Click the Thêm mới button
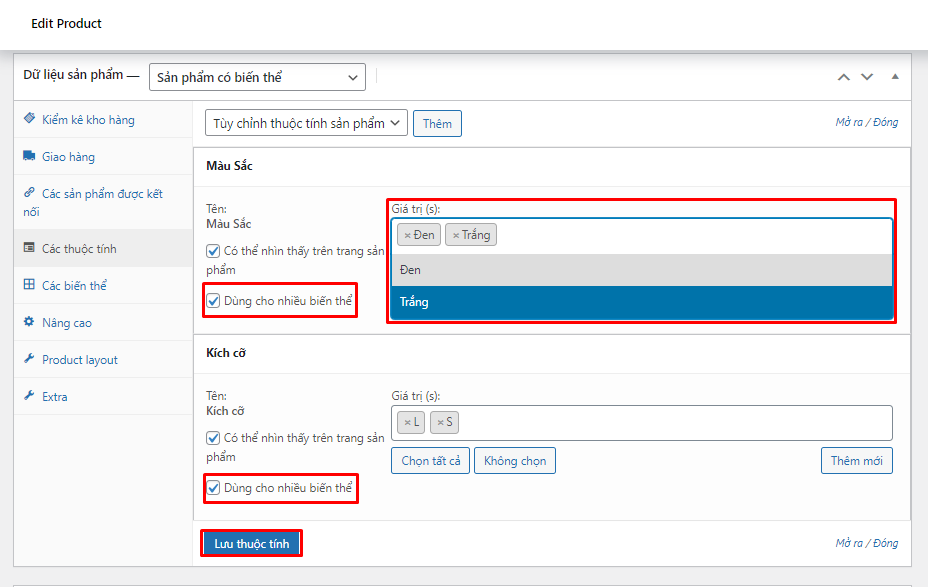 click(856, 460)
